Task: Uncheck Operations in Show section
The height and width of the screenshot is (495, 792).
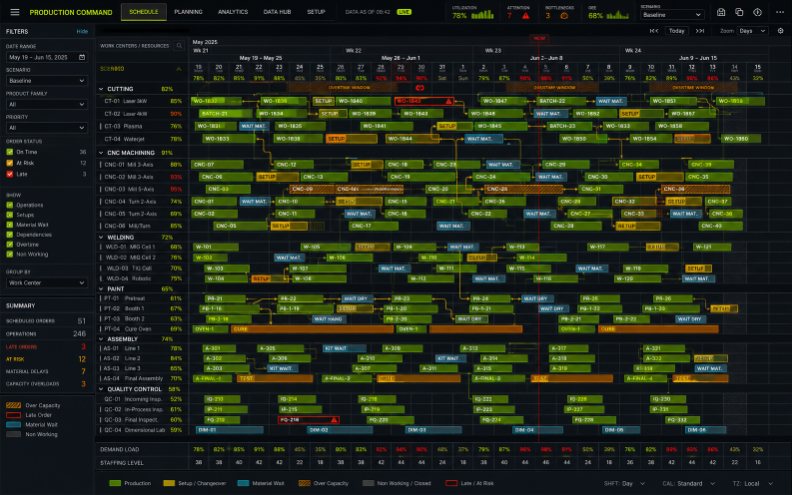Action: tap(9, 205)
